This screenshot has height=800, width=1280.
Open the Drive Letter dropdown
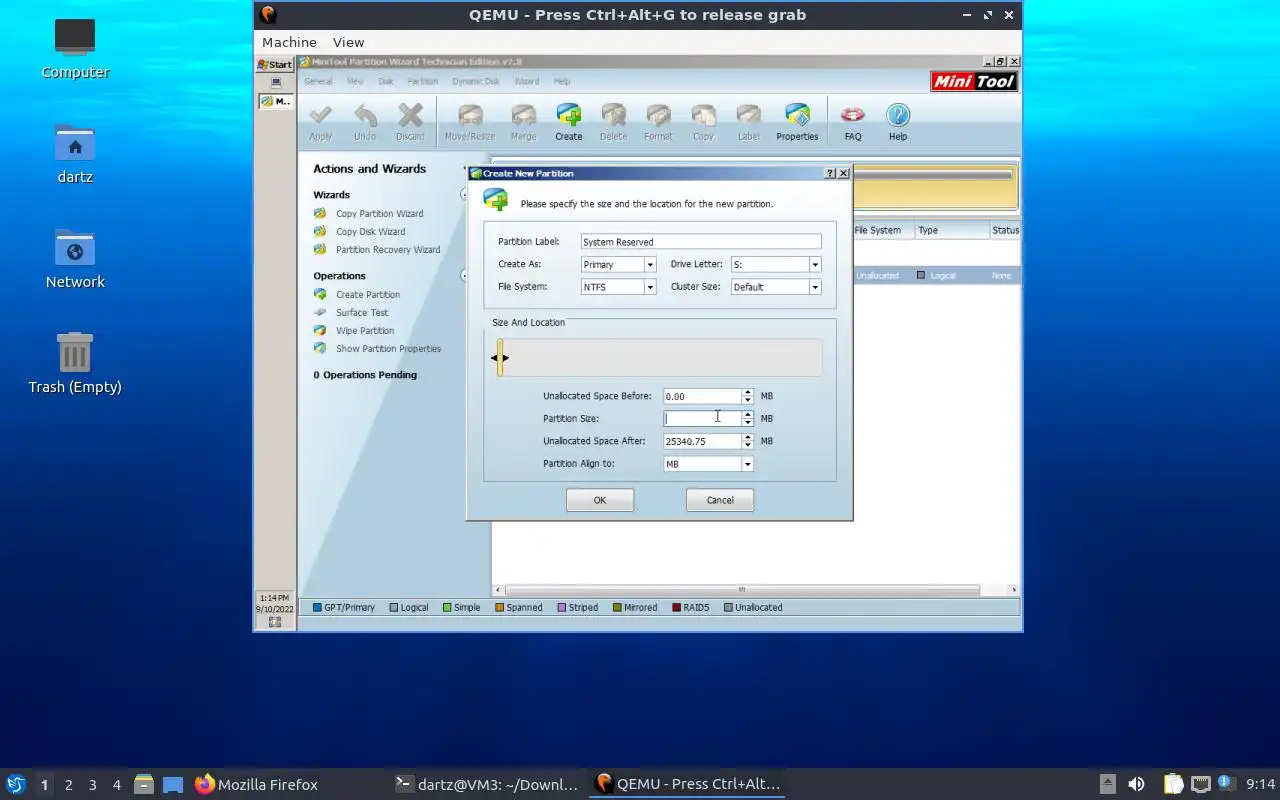coord(815,265)
